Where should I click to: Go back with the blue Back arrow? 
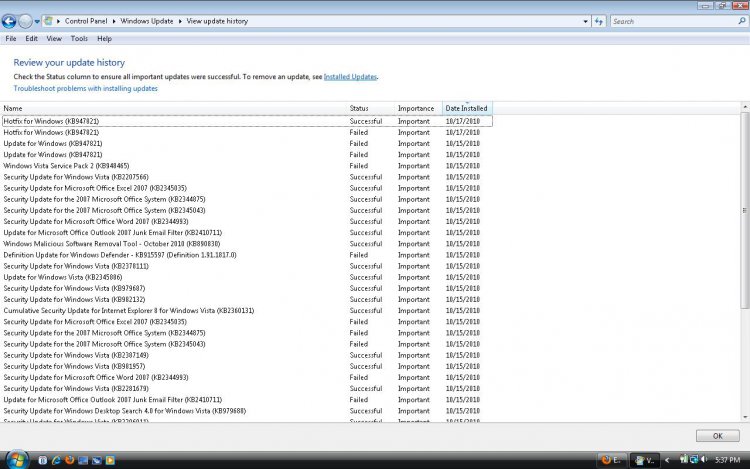(x=9, y=21)
